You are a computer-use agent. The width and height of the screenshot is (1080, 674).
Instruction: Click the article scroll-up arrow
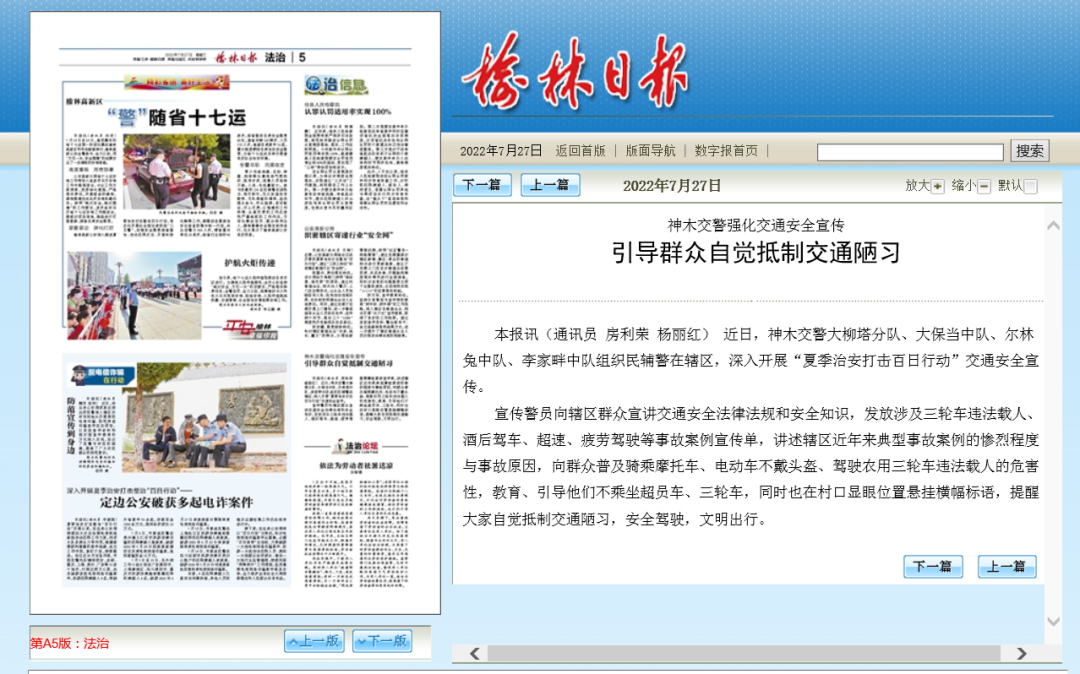[x=1053, y=225]
